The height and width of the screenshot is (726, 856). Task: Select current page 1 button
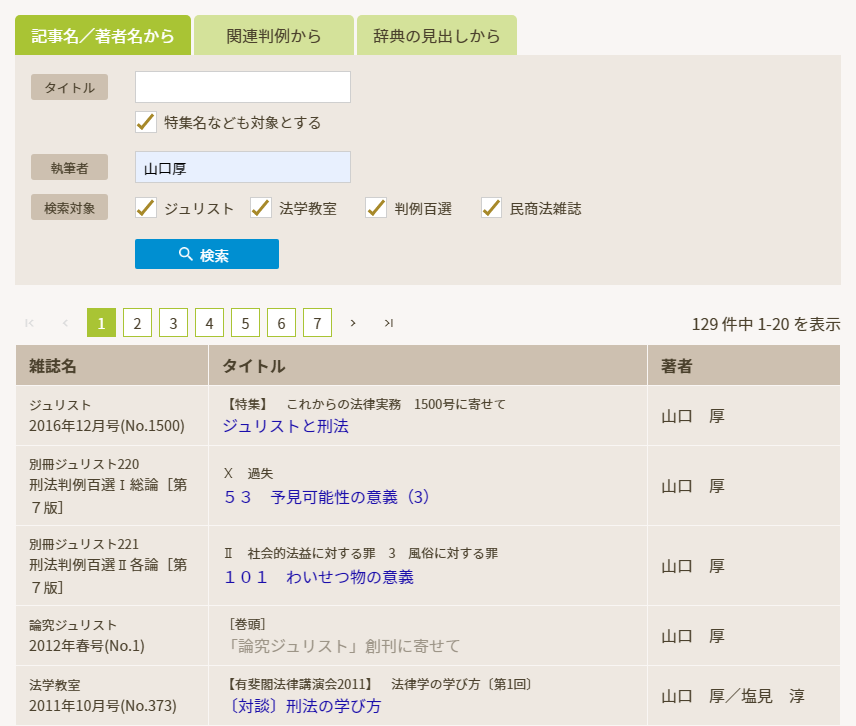click(102, 323)
